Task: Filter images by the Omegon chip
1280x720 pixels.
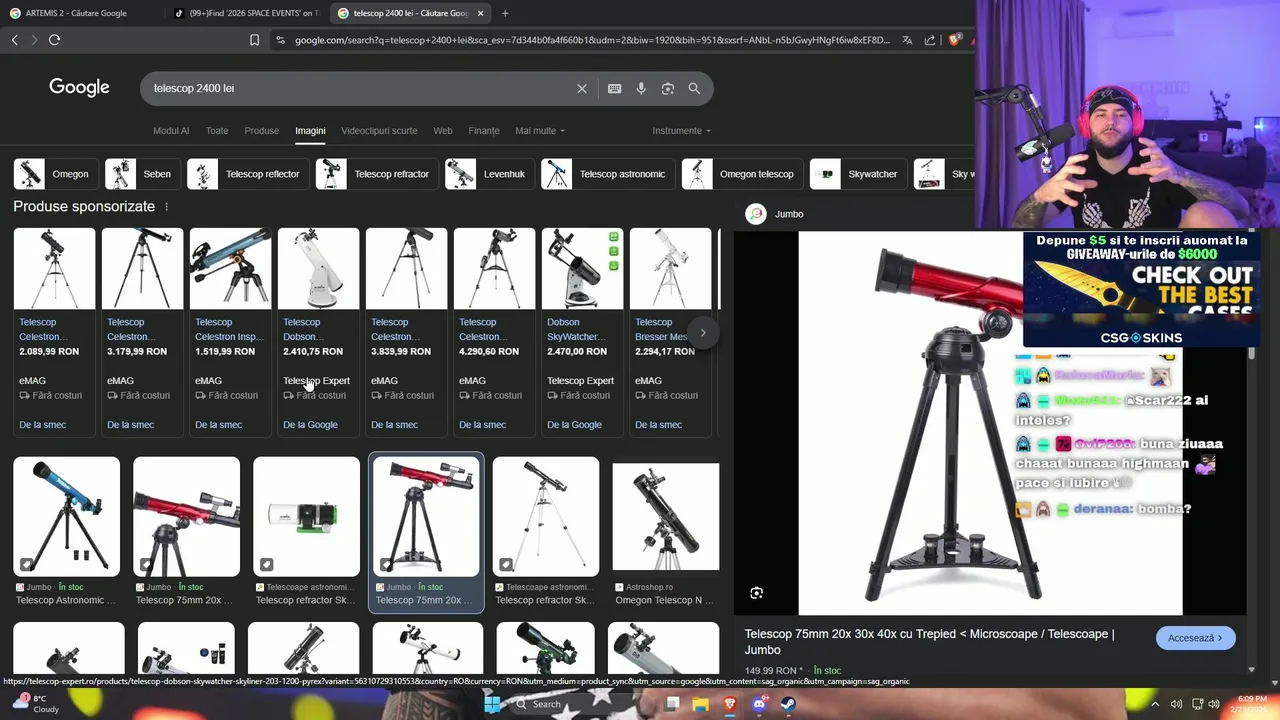Action: tap(54, 174)
